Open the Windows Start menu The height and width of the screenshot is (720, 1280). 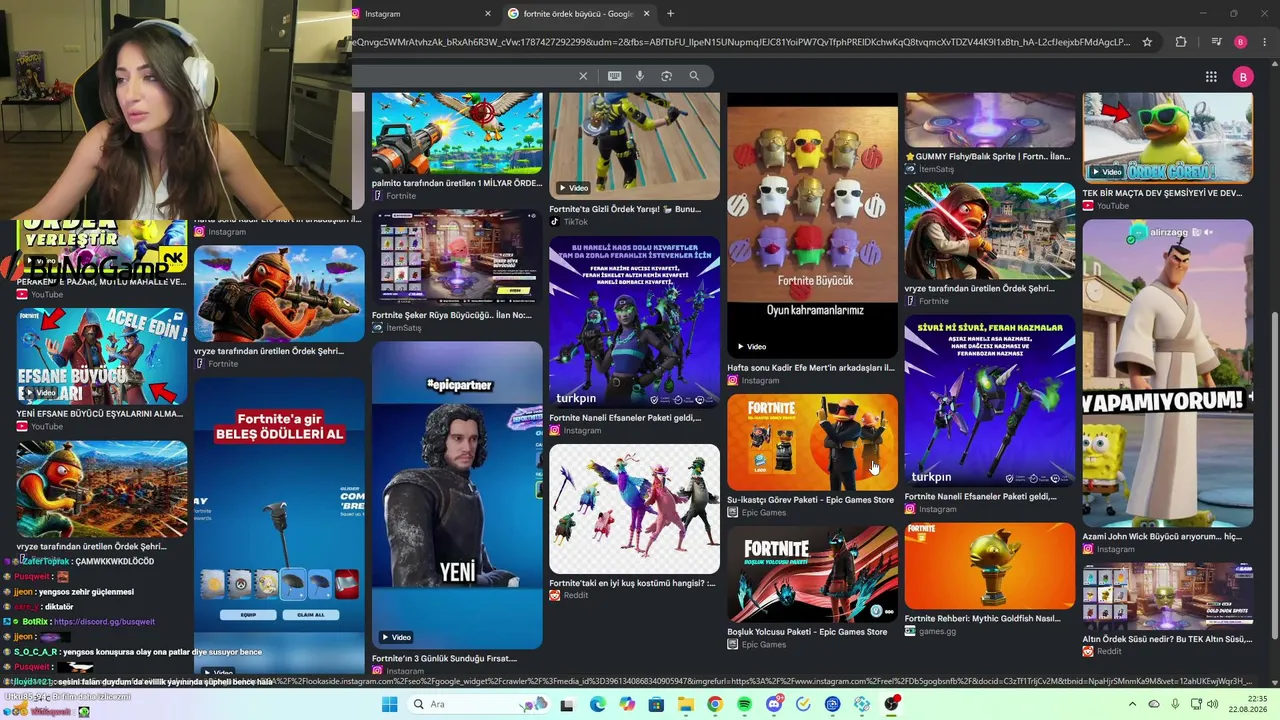tap(390, 704)
